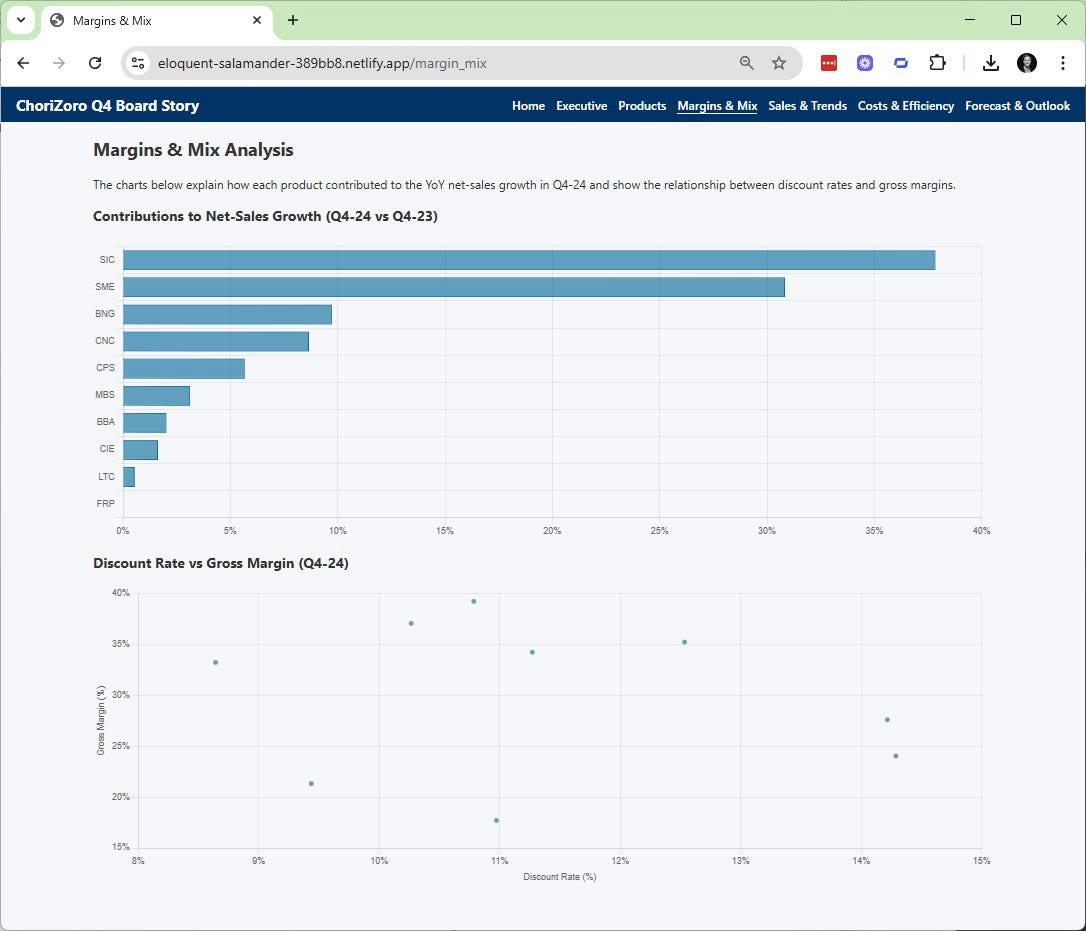Open the Executive page

pyautogui.click(x=581, y=106)
